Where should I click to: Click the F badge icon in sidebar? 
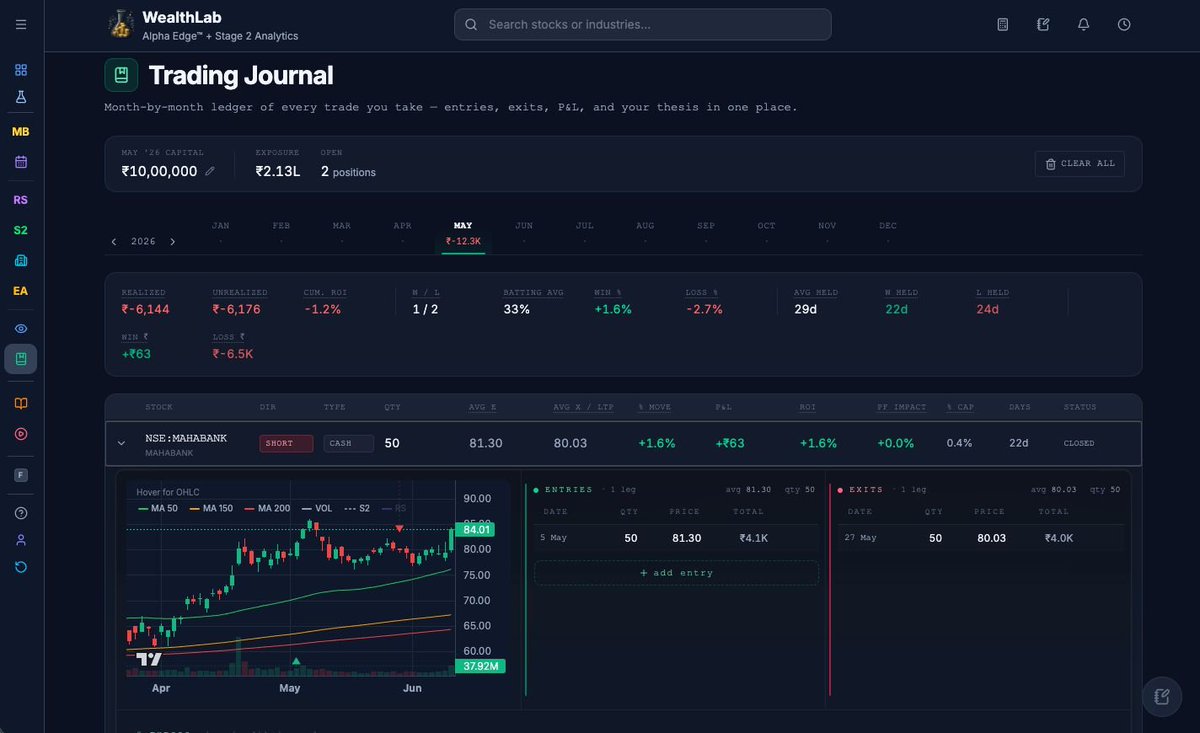click(x=21, y=475)
